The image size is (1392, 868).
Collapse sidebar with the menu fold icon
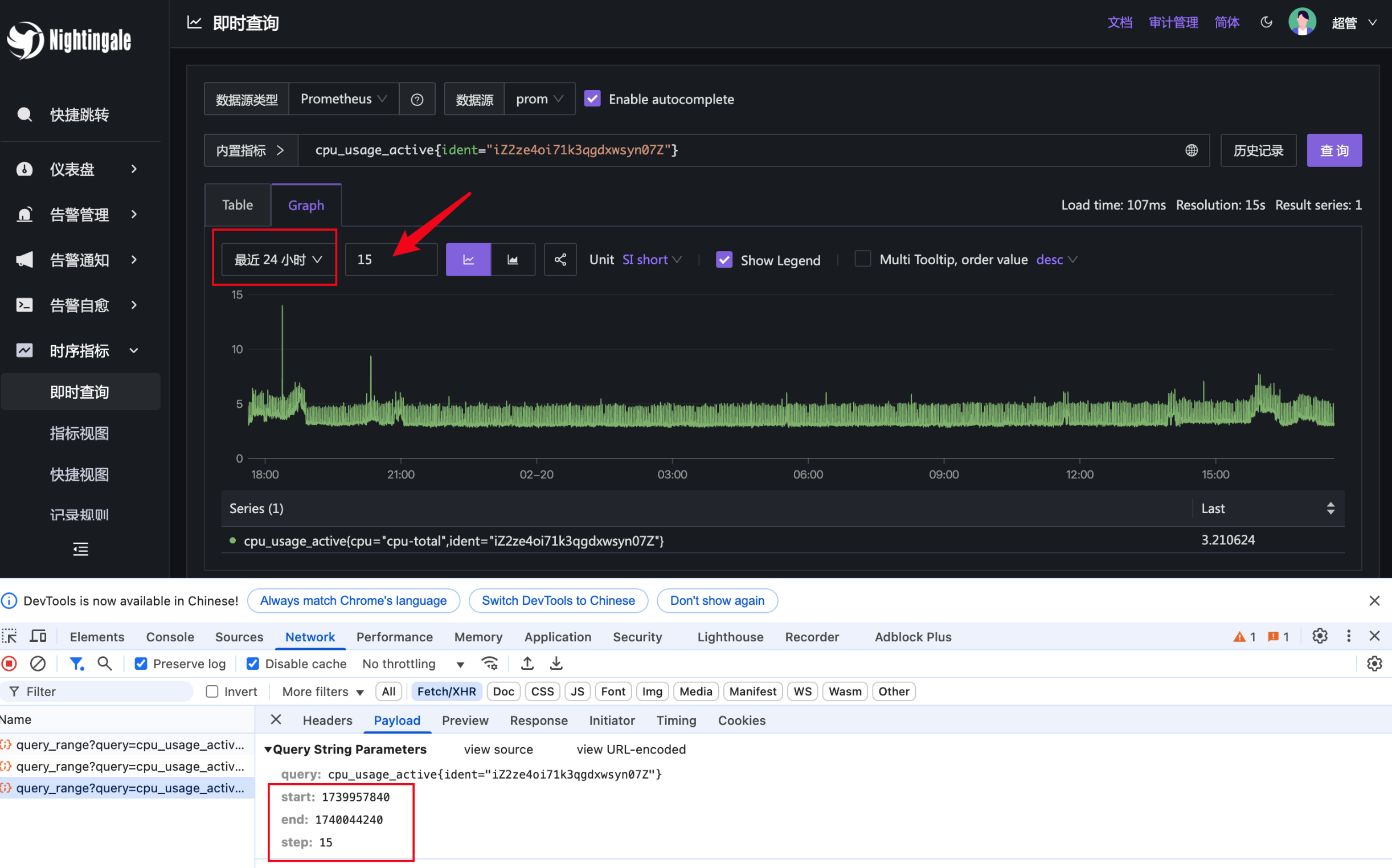(80, 550)
